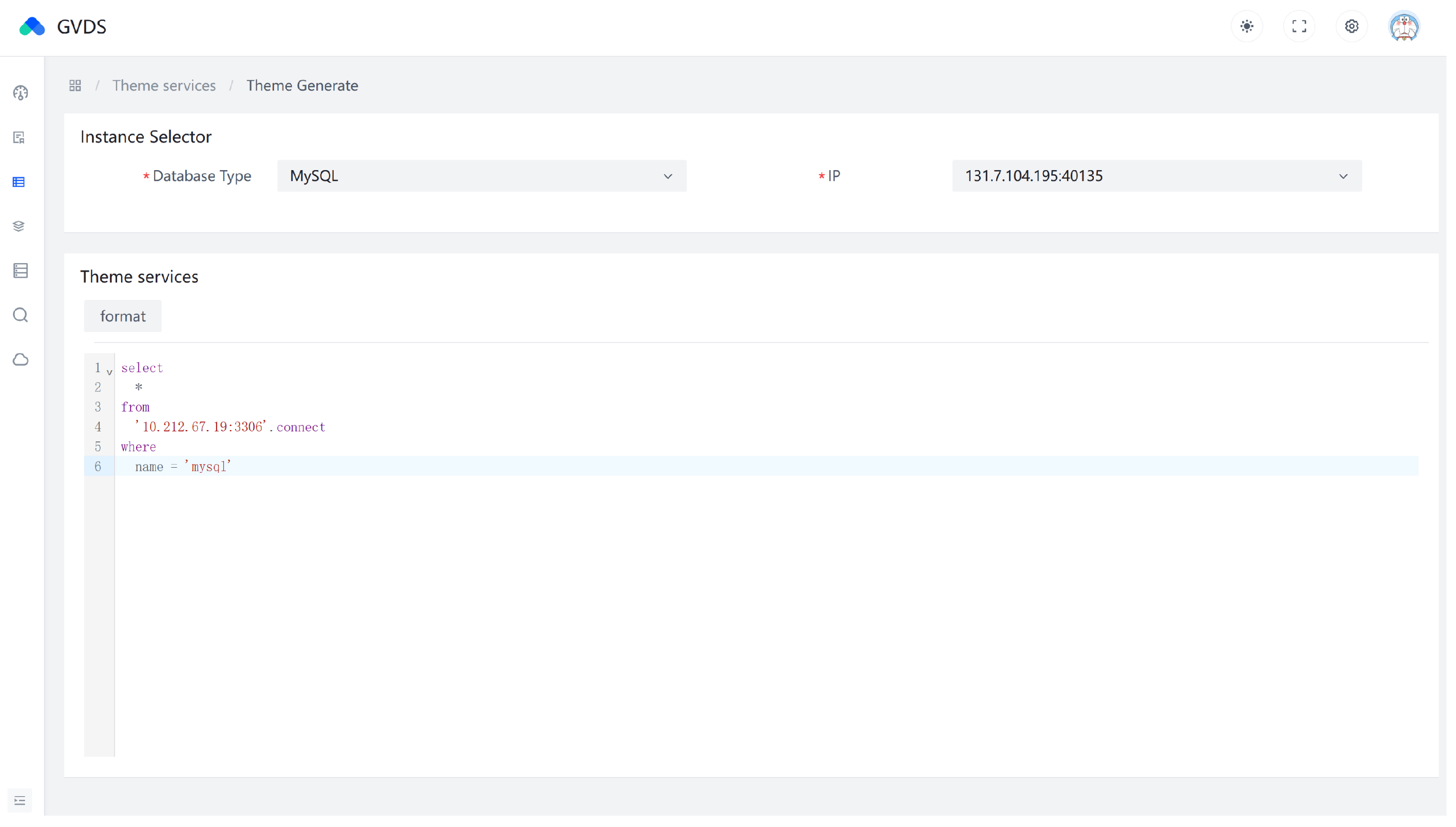The width and height of the screenshot is (1456, 827).
Task: Click the palette icon in sidebar
Action: [20, 93]
